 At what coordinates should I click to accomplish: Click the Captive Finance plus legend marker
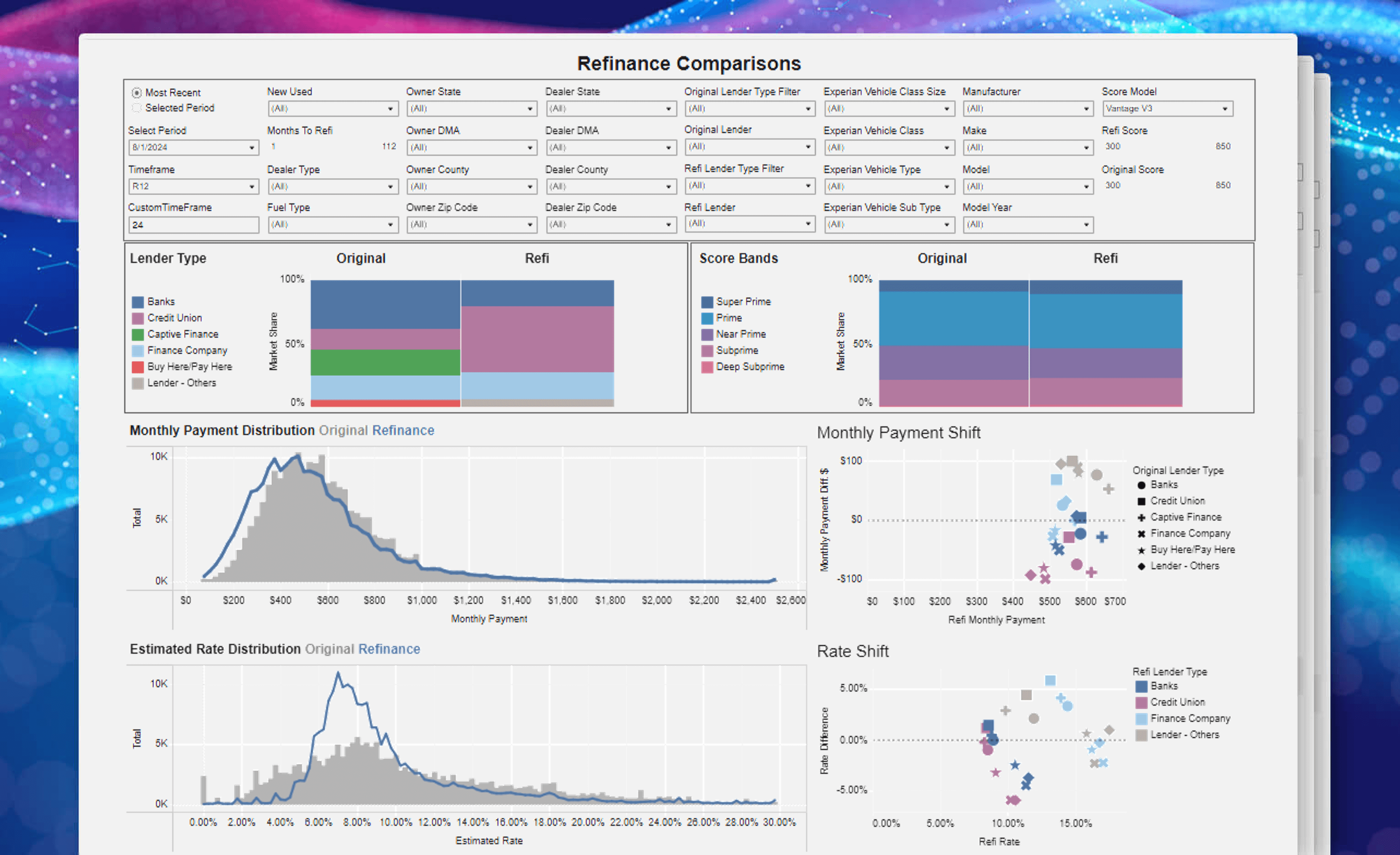point(1141,517)
